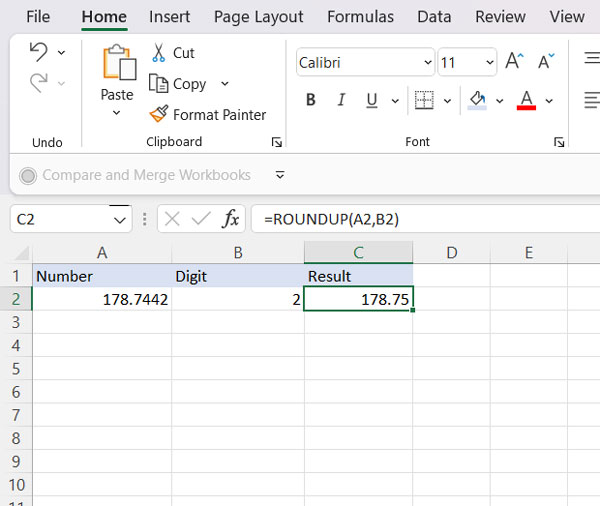Click the left align text icon
Screen dimensions: 600x506
592,100
